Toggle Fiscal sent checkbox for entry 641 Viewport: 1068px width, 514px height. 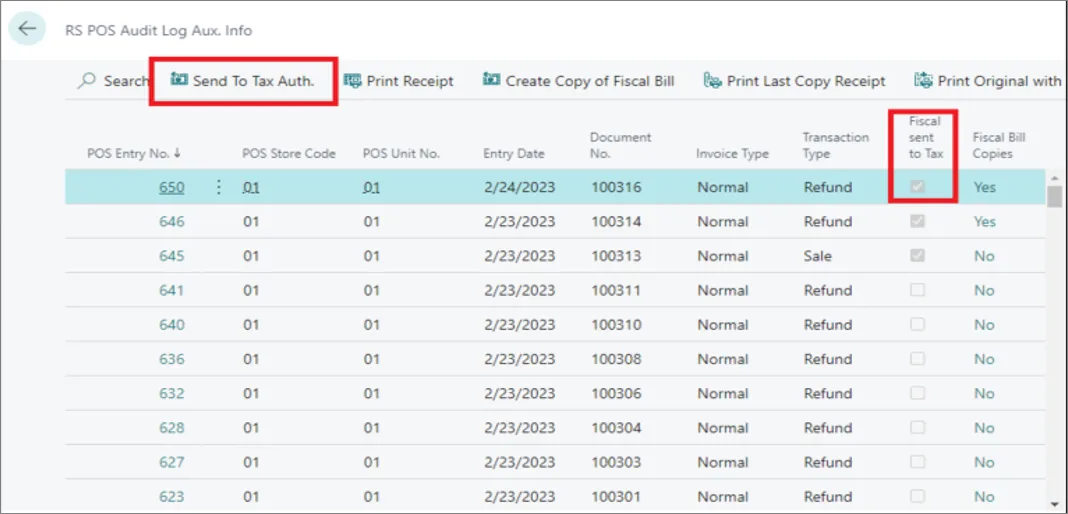click(x=917, y=290)
